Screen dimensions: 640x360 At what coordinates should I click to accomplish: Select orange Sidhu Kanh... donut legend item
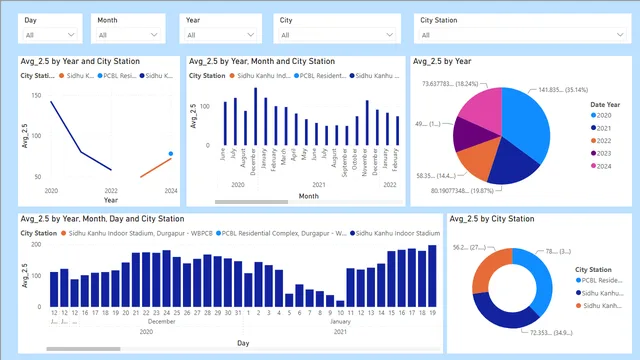tap(599, 306)
